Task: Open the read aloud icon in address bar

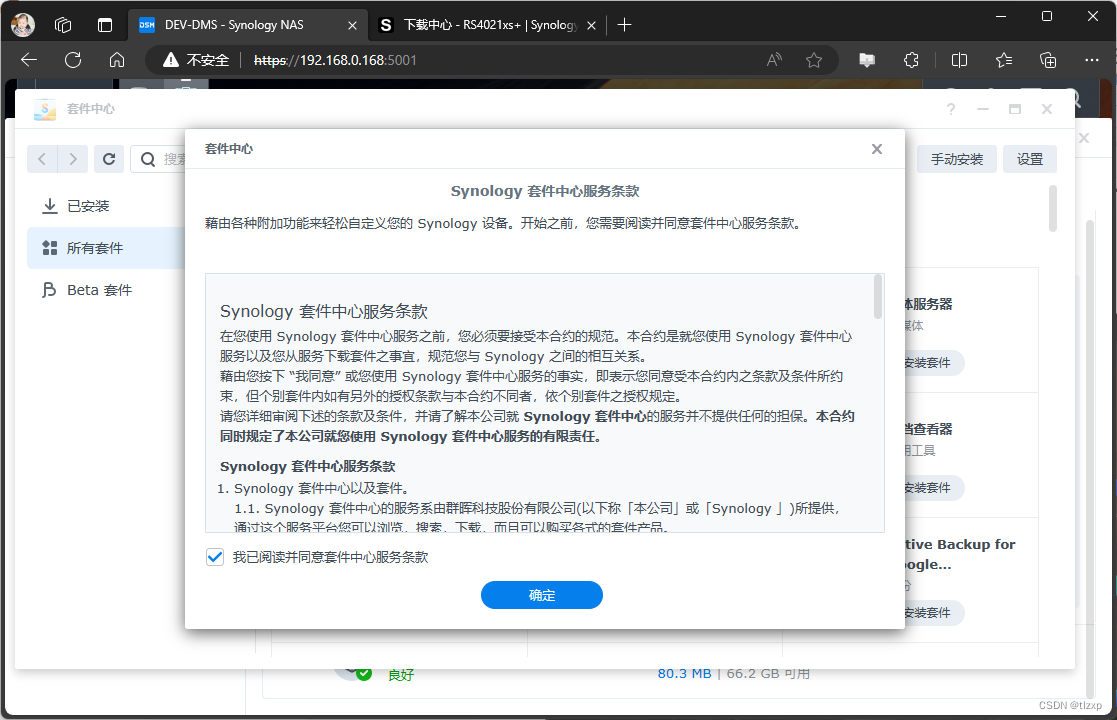Action: pyautogui.click(x=774, y=61)
